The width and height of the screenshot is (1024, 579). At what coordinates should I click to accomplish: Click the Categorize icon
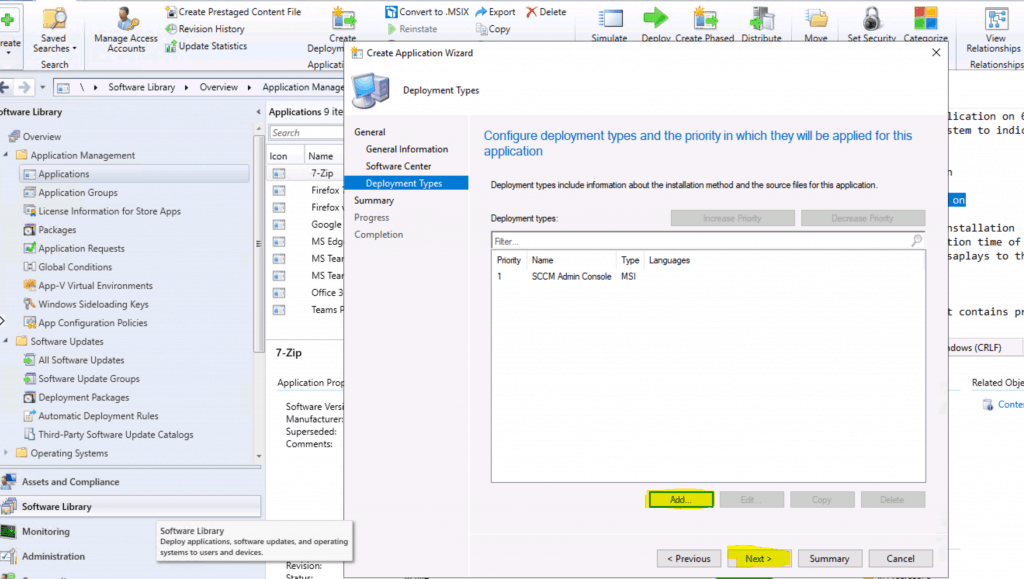tap(925, 18)
